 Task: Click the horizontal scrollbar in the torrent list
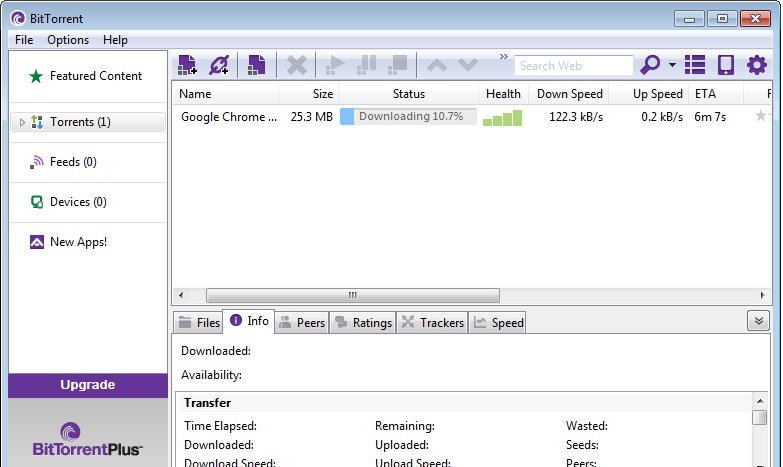(352, 296)
